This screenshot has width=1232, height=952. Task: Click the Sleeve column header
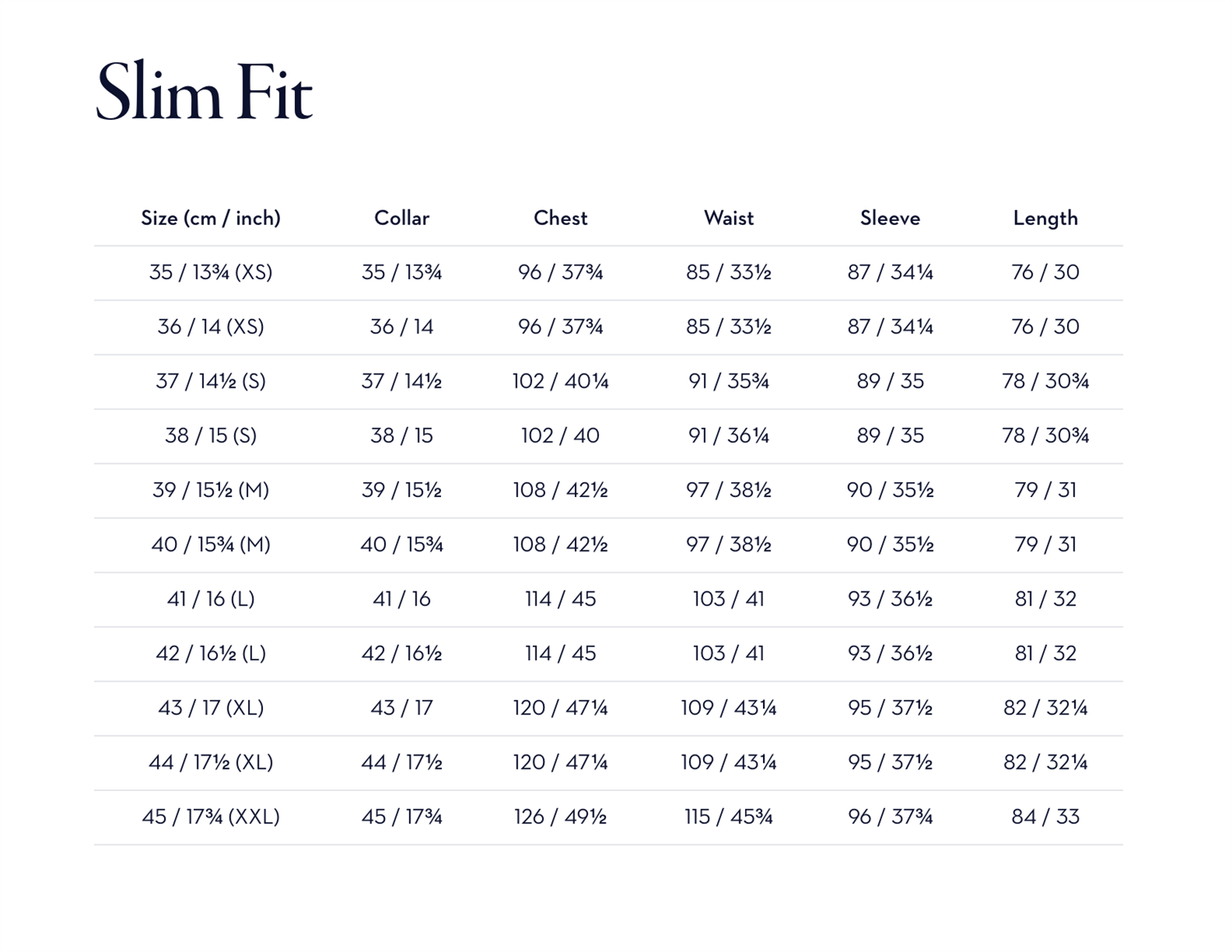pyautogui.click(x=890, y=218)
